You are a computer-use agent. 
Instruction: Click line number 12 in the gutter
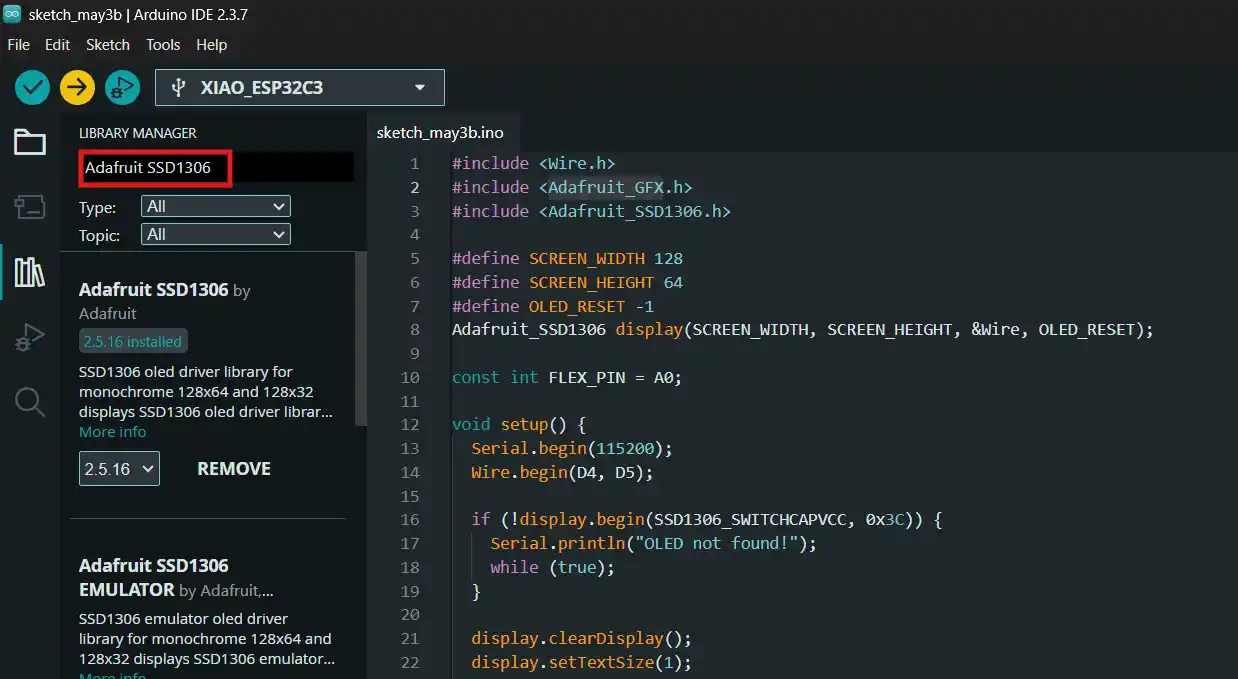pos(410,424)
